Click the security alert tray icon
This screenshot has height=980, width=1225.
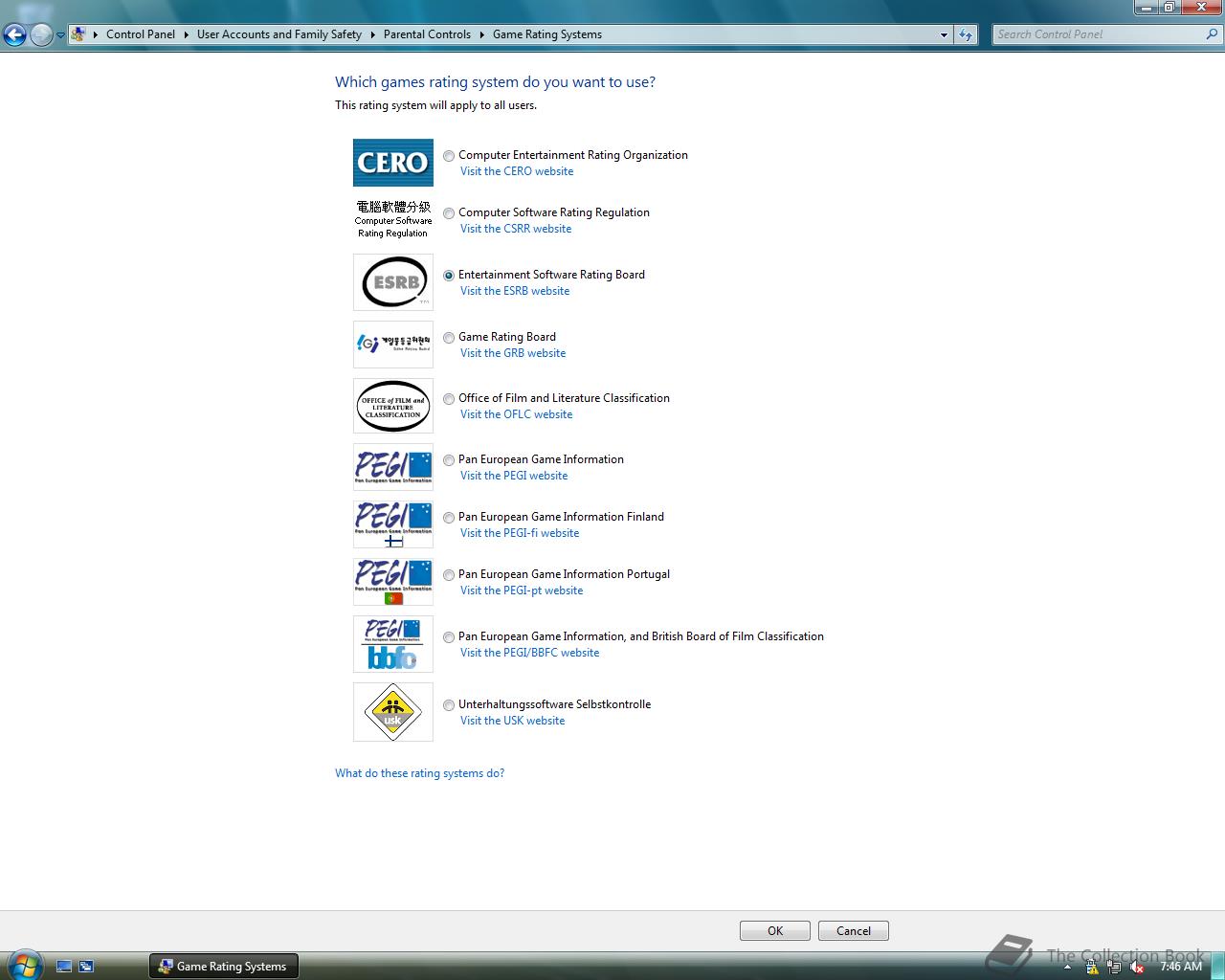pyautogui.click(x=1092, y=967)
